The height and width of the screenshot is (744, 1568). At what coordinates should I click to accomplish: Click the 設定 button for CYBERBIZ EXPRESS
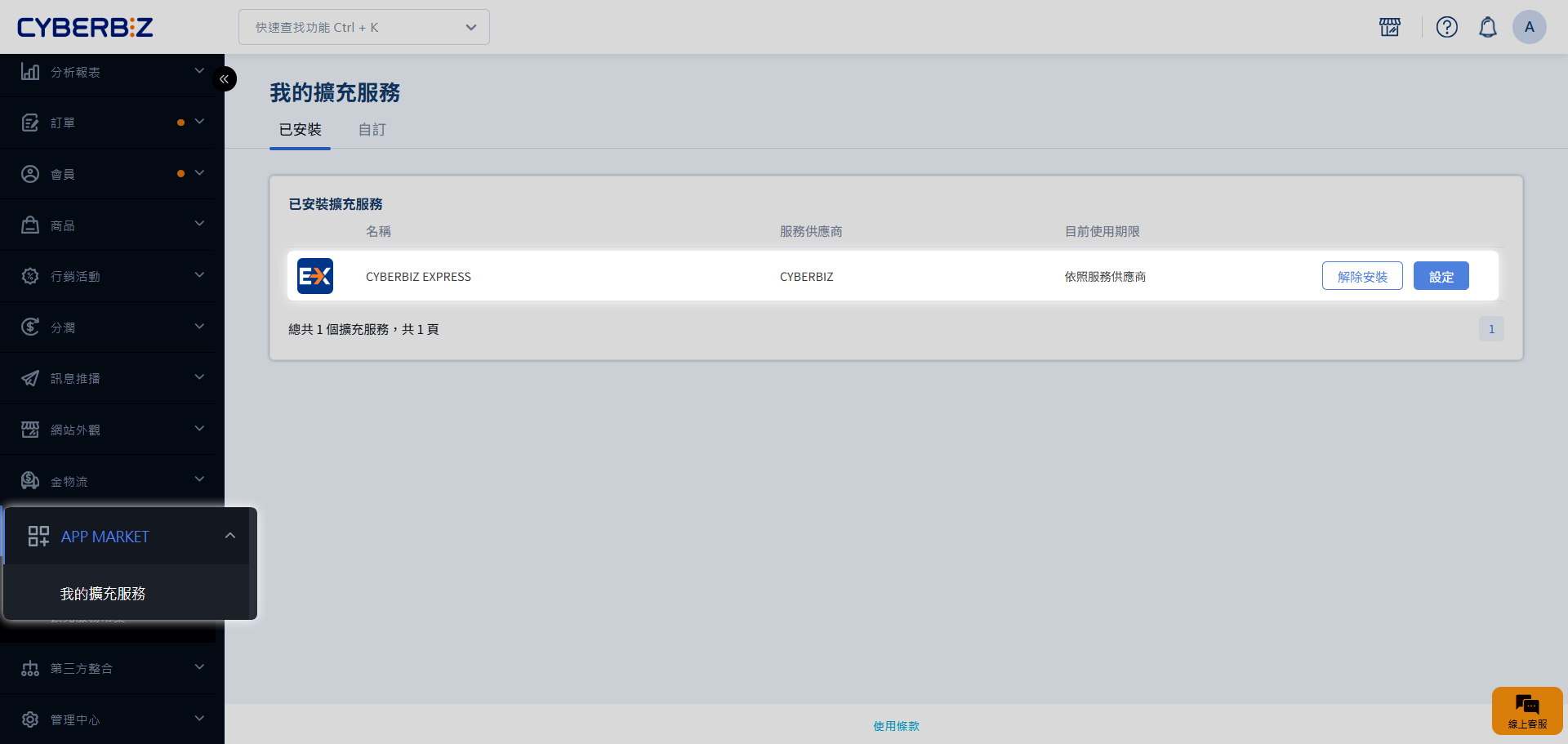click(1441, 276)
